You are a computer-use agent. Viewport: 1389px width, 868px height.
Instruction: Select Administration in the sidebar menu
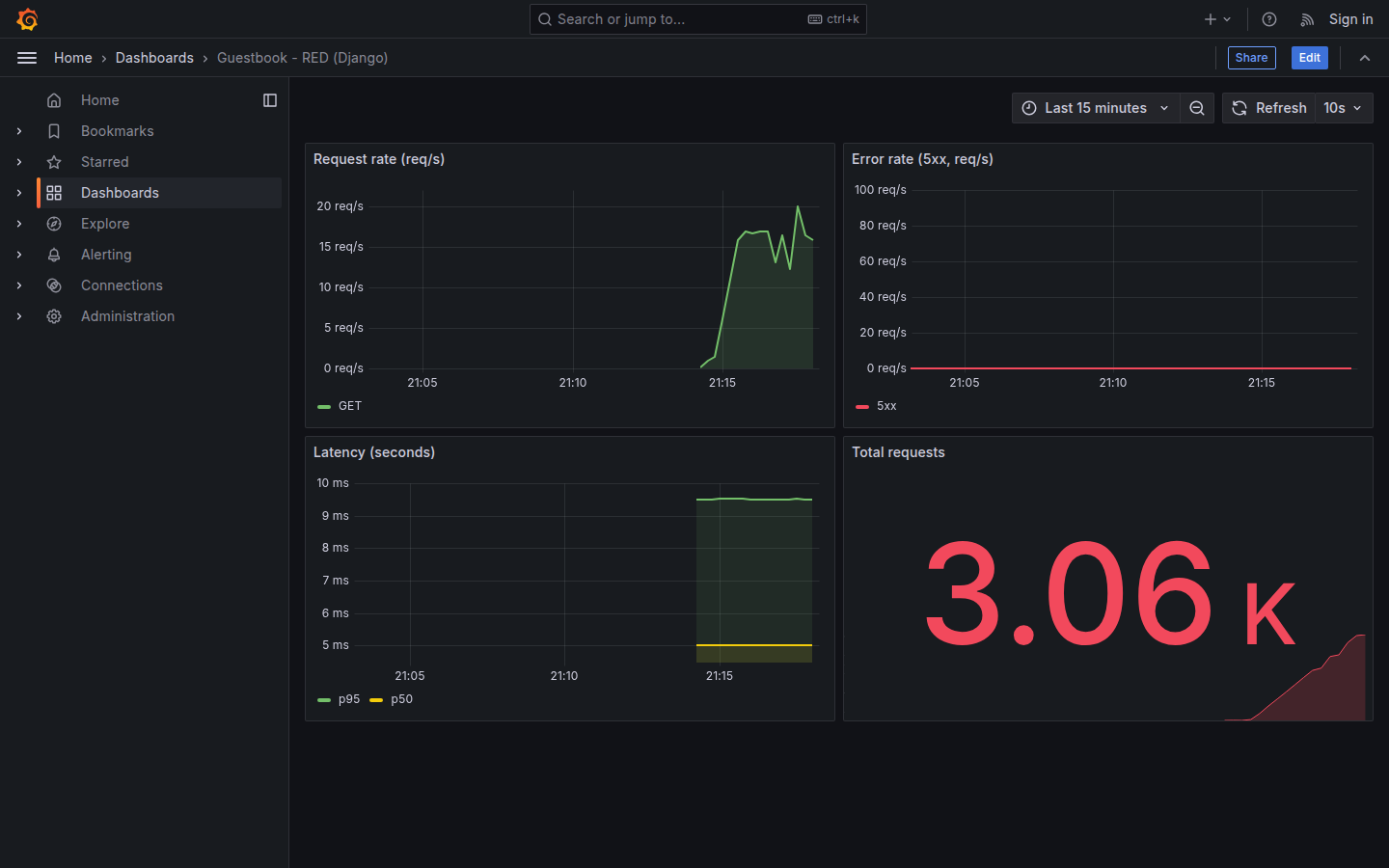point(127,316)
